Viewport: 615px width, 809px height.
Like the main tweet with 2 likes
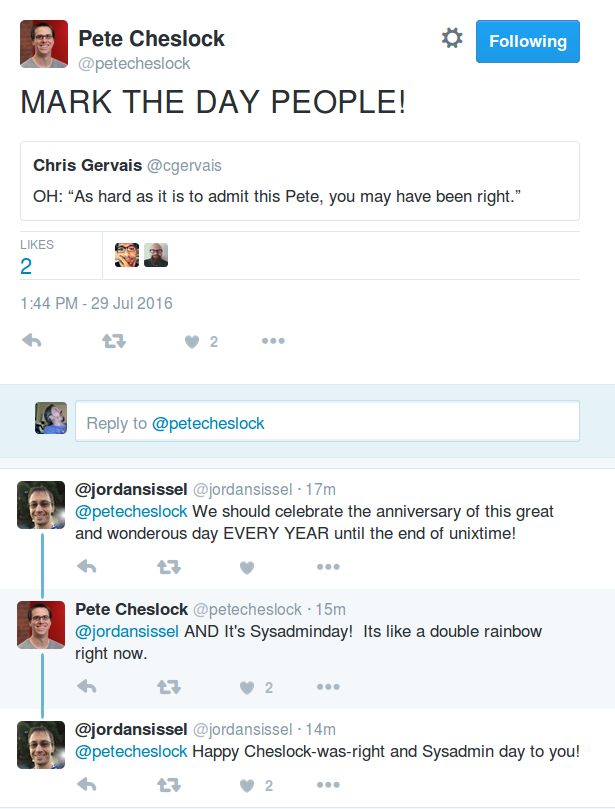[x=192, y=341]
